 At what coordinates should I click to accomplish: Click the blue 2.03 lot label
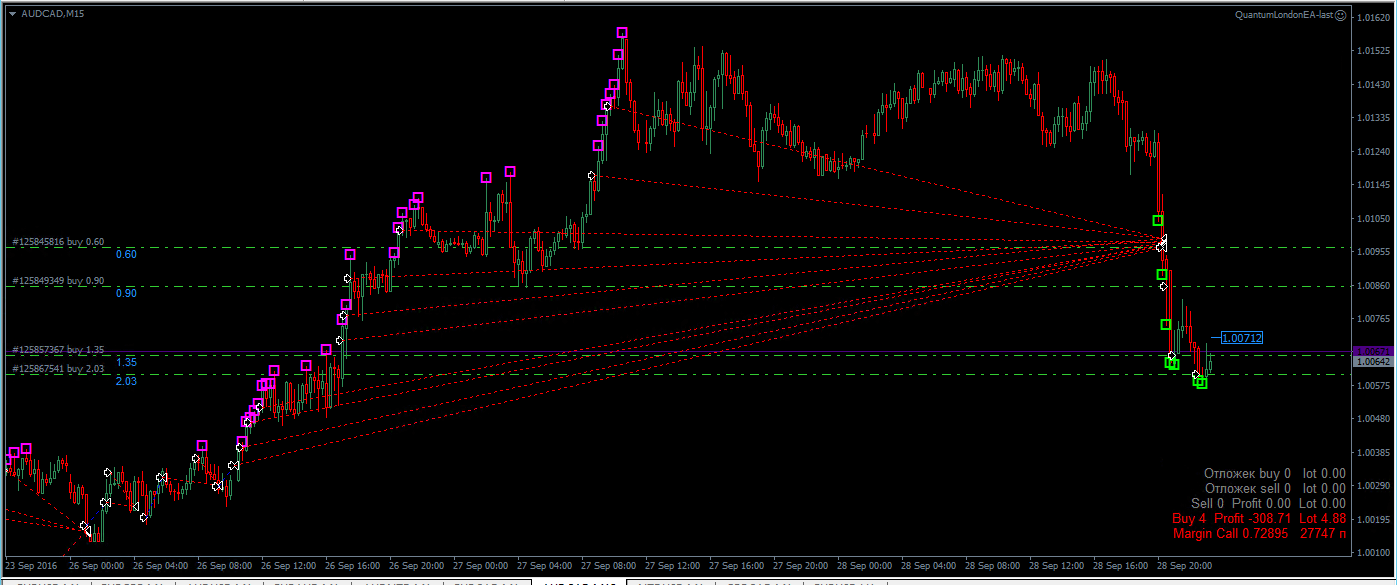[x=126, y=381]
